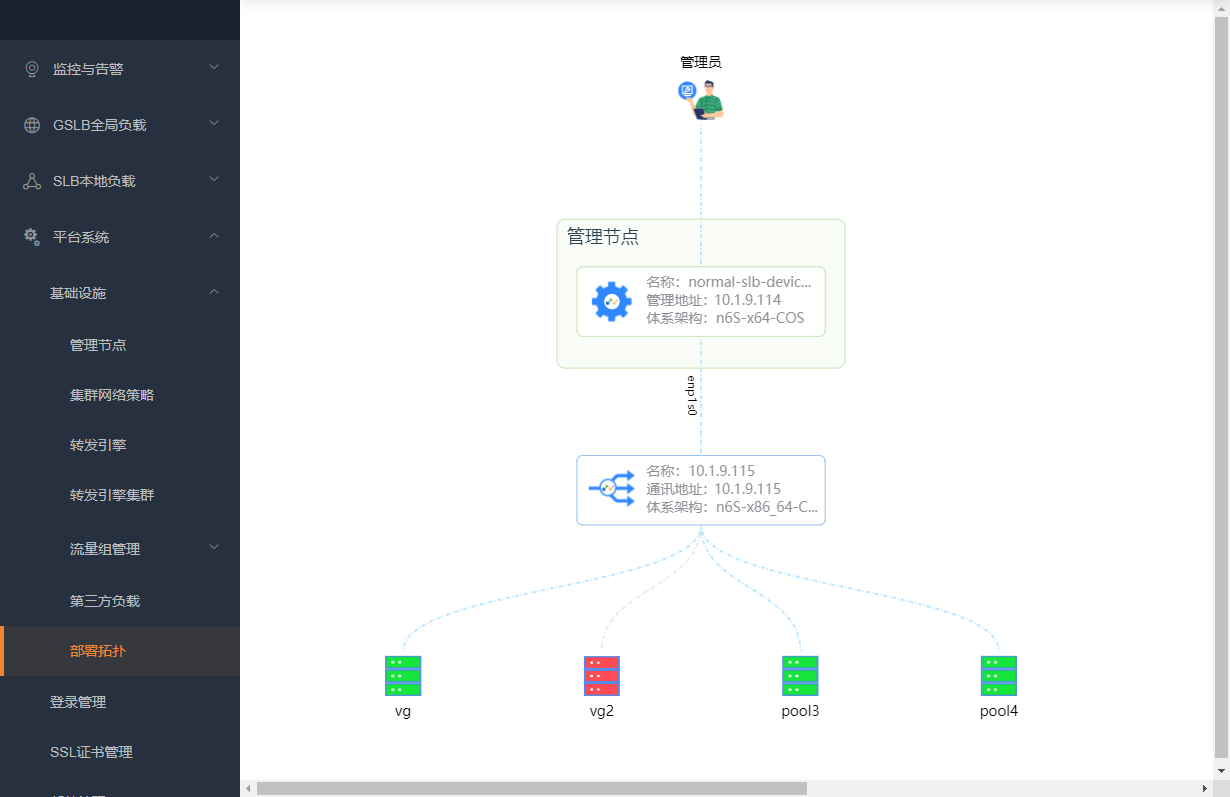Collapse the 平台系统 section chevron

214,235
